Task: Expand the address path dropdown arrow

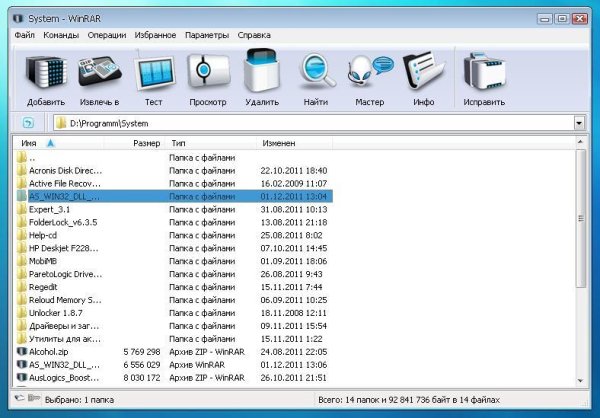Action: (x=579, y=123)
